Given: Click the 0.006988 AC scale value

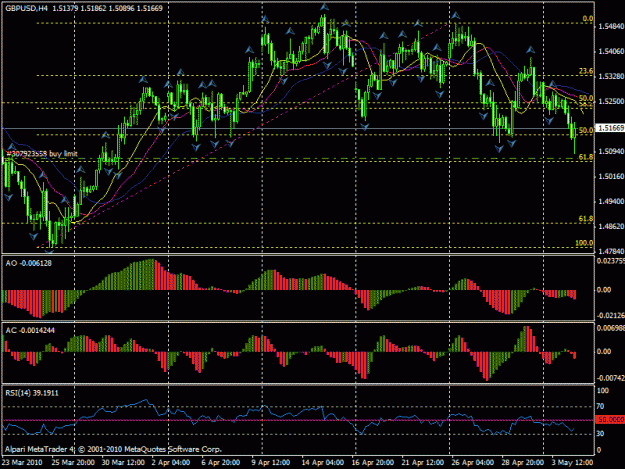Looking at the screenshot, I should tap(611, 328).
